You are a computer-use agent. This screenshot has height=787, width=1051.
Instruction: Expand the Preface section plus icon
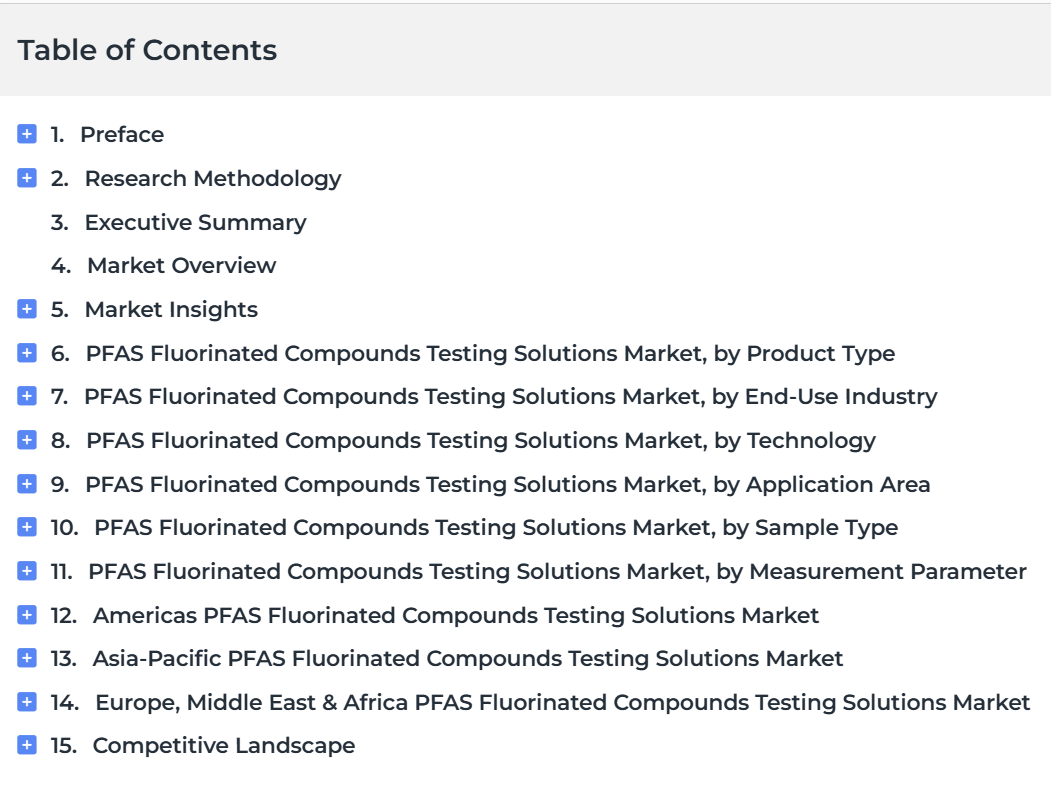click(x=27, y=134)
